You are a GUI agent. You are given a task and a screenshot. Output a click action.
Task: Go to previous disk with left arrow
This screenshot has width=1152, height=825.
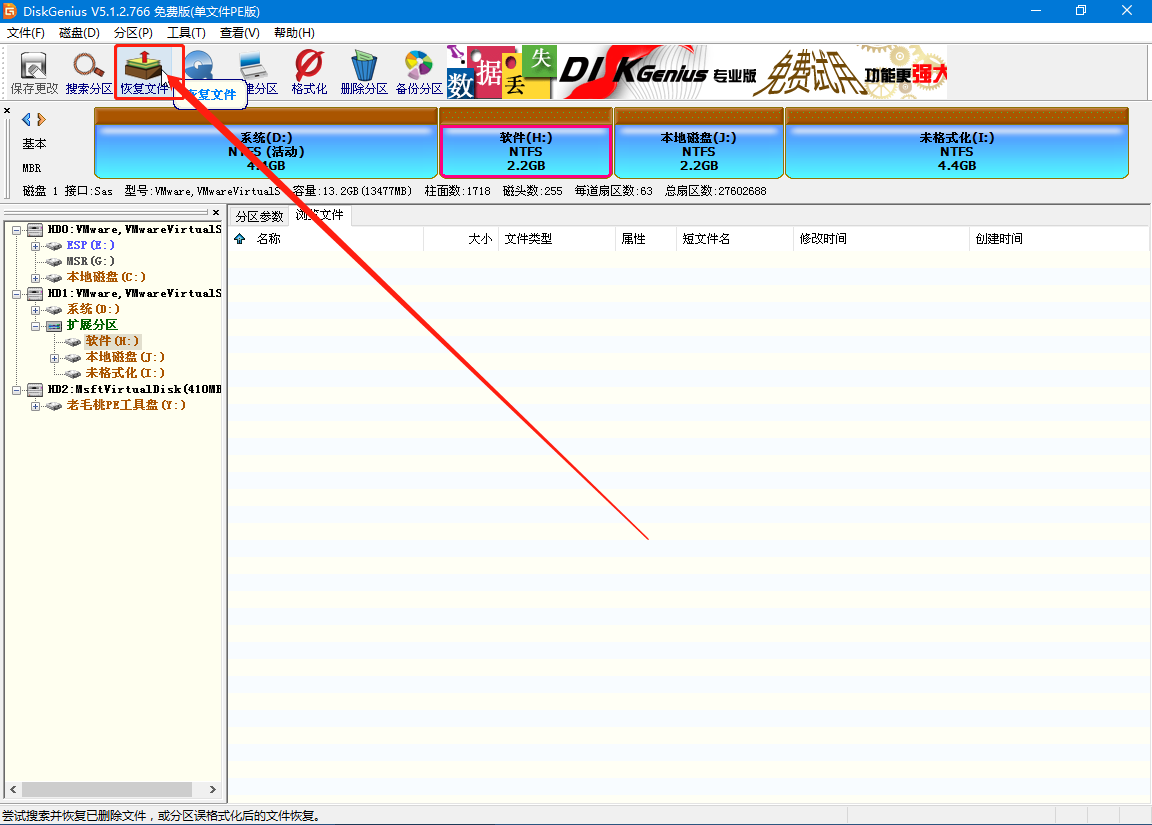click(26, 119)
